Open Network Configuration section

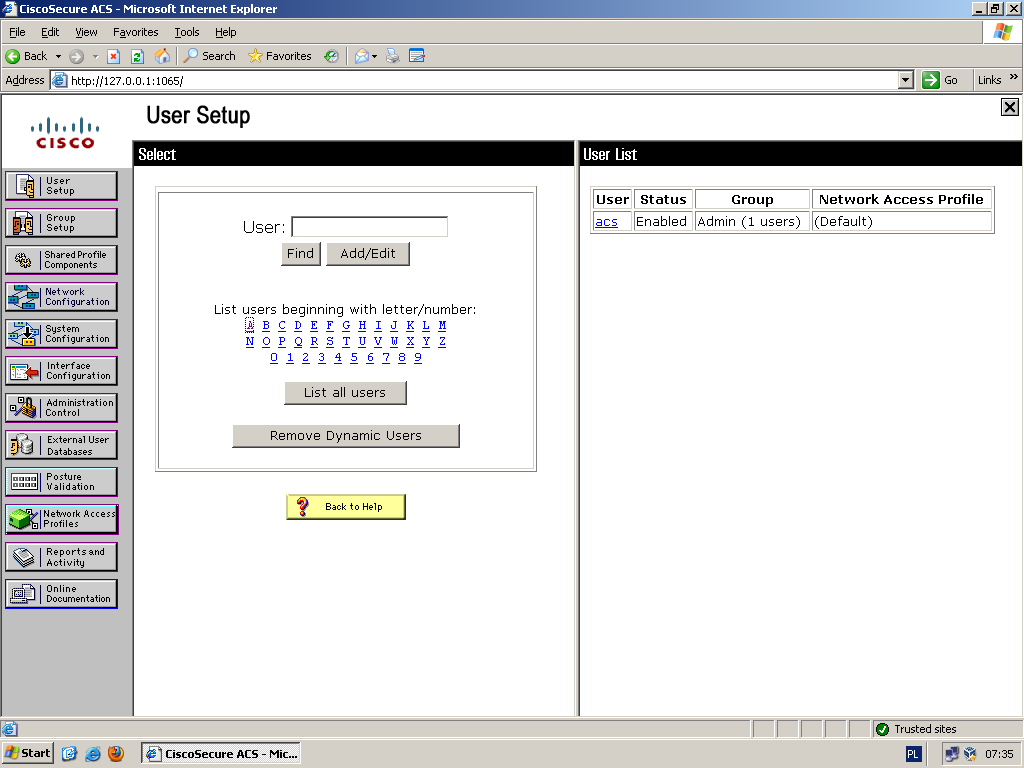pyautogui.click(x=61, y=297)
